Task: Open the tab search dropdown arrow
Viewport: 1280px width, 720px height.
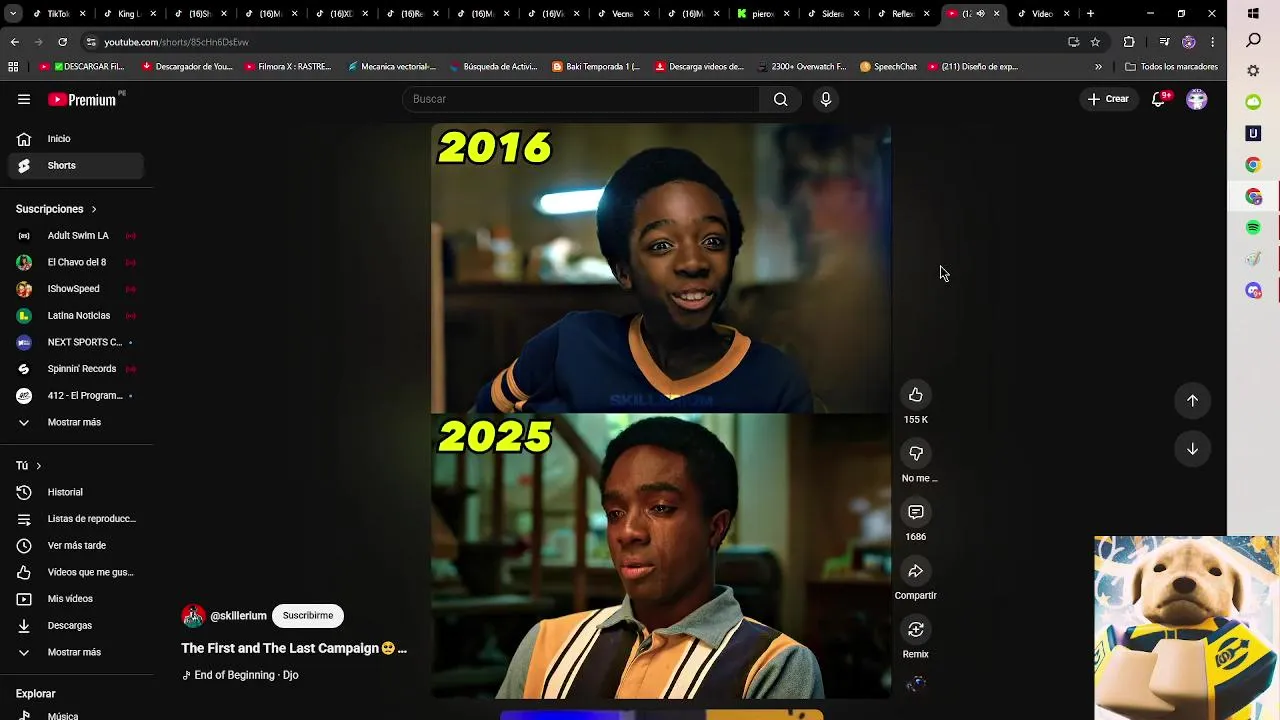Action: pyautogui.click(x=13, y=14)
